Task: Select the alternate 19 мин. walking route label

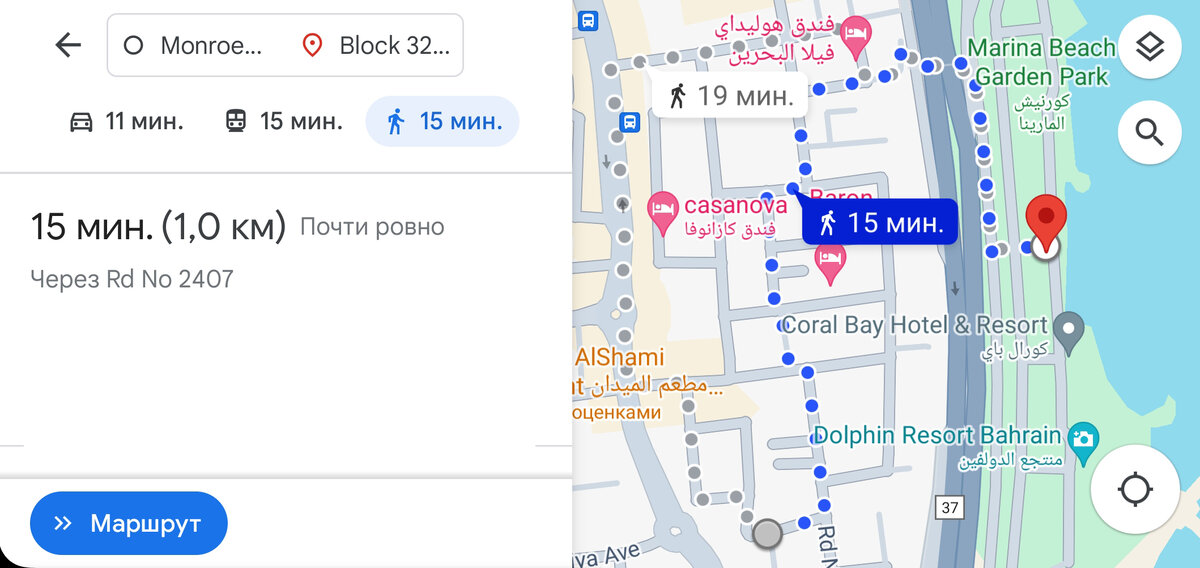Action: [729, 96]
